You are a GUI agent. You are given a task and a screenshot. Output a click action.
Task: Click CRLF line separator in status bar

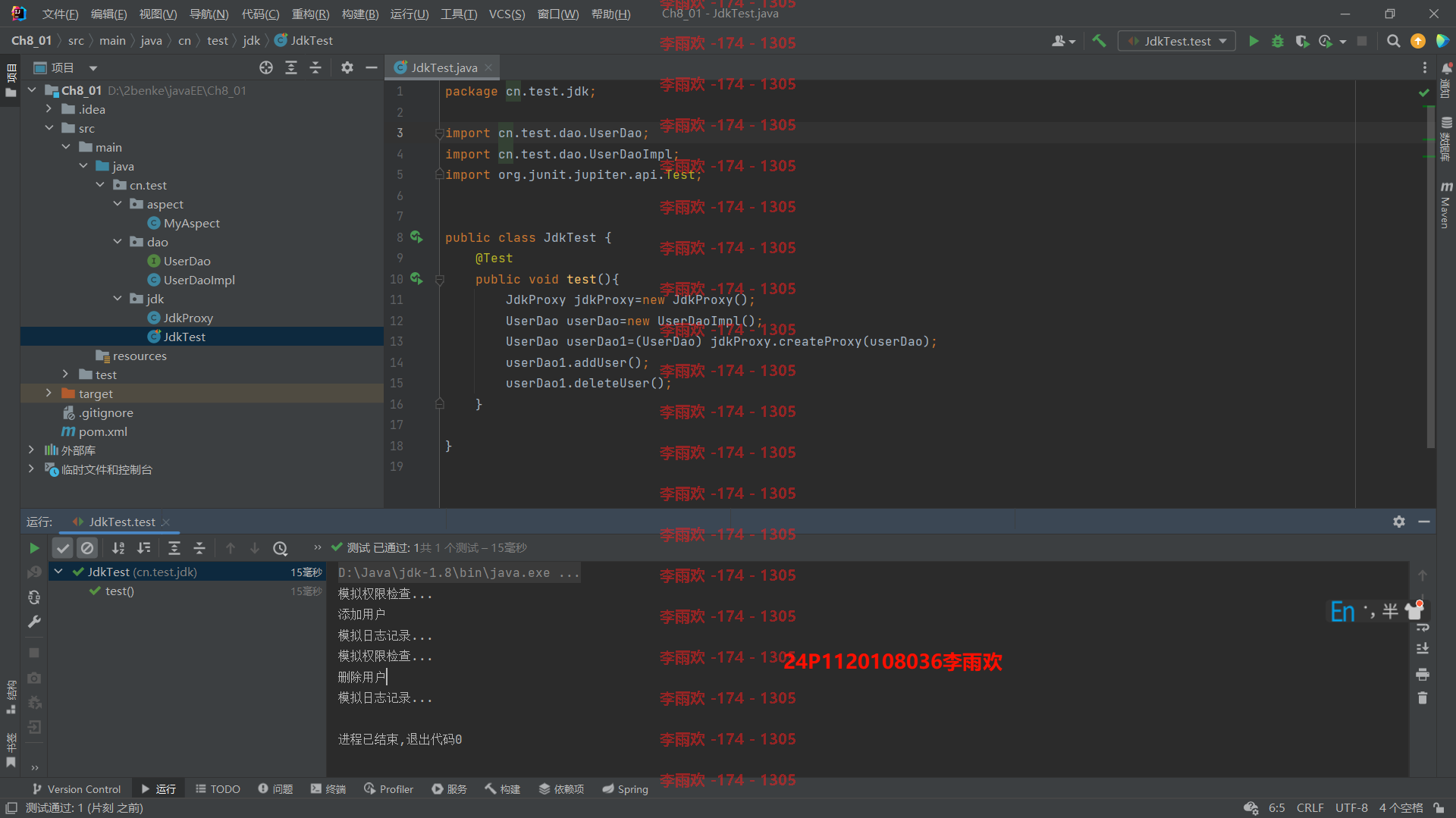coord(1310,808)
